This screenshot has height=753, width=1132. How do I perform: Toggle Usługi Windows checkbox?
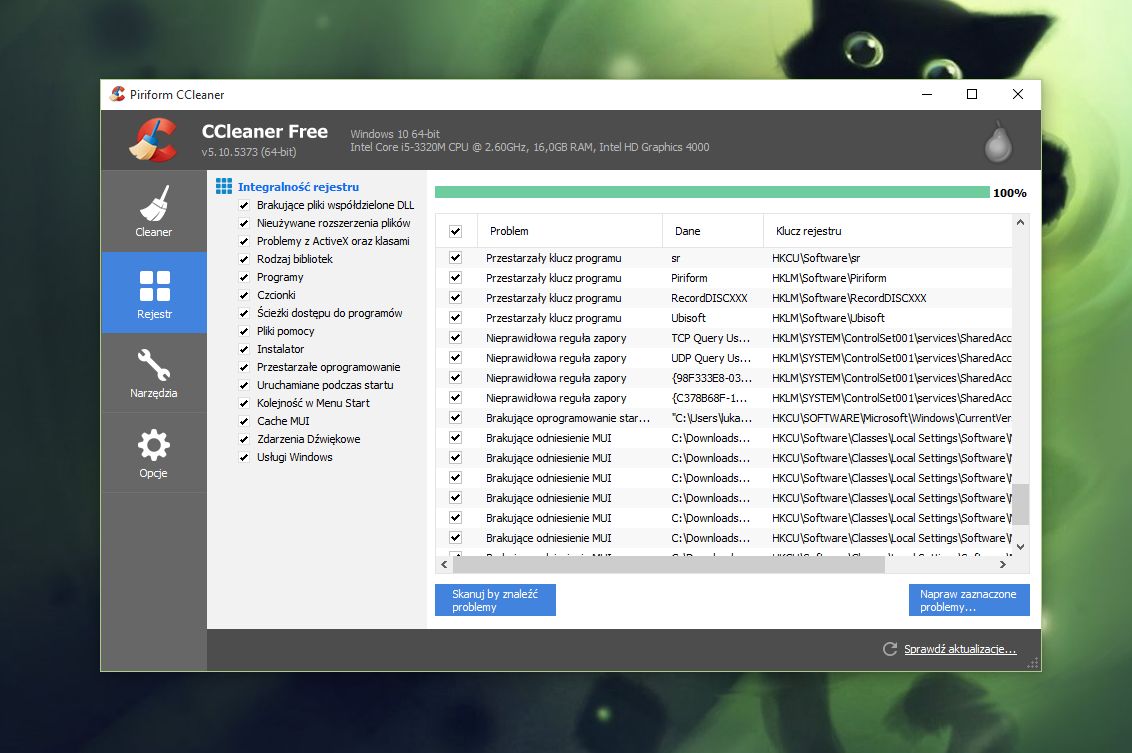tap(244, 457)
